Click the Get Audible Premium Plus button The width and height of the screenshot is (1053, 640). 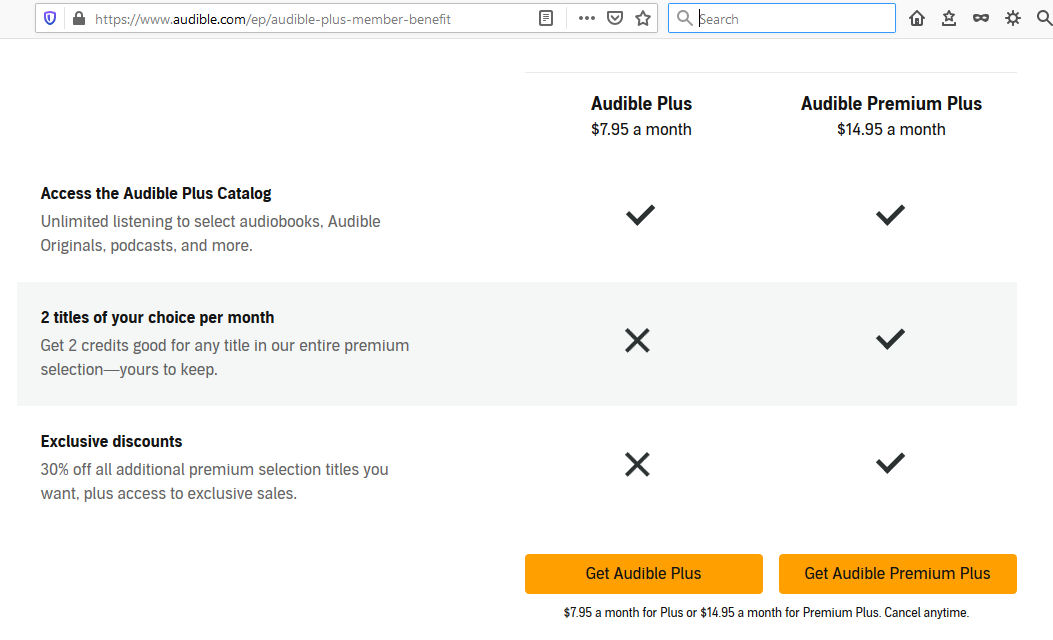click(897, 574)
